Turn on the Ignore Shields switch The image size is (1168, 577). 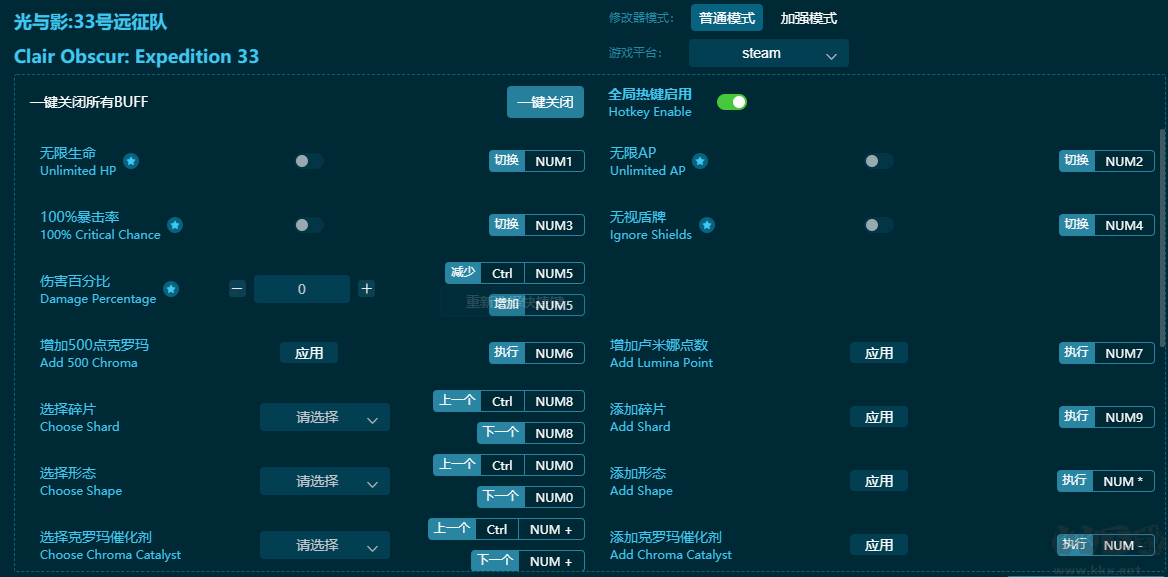tap(878, 225)
